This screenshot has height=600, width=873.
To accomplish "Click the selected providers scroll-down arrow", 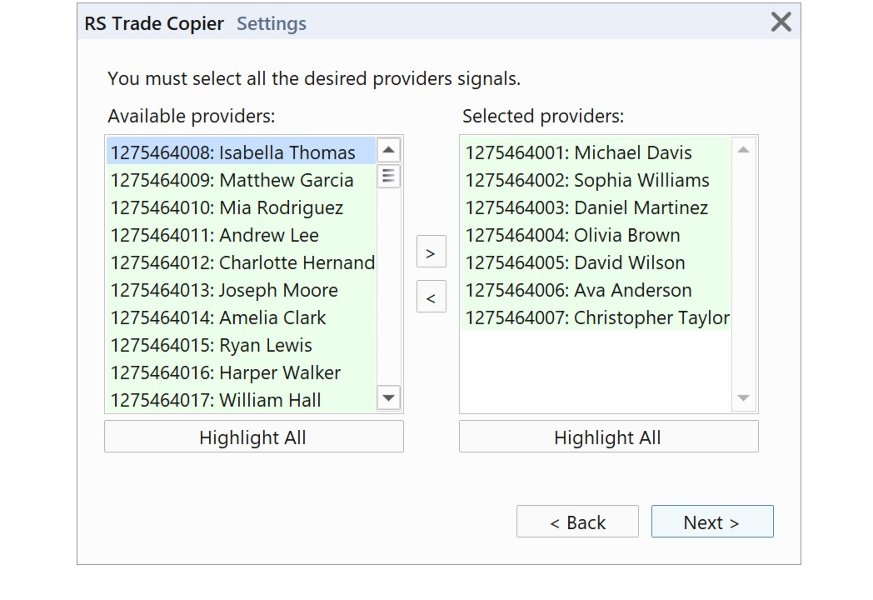I will [x=743, y=398].
